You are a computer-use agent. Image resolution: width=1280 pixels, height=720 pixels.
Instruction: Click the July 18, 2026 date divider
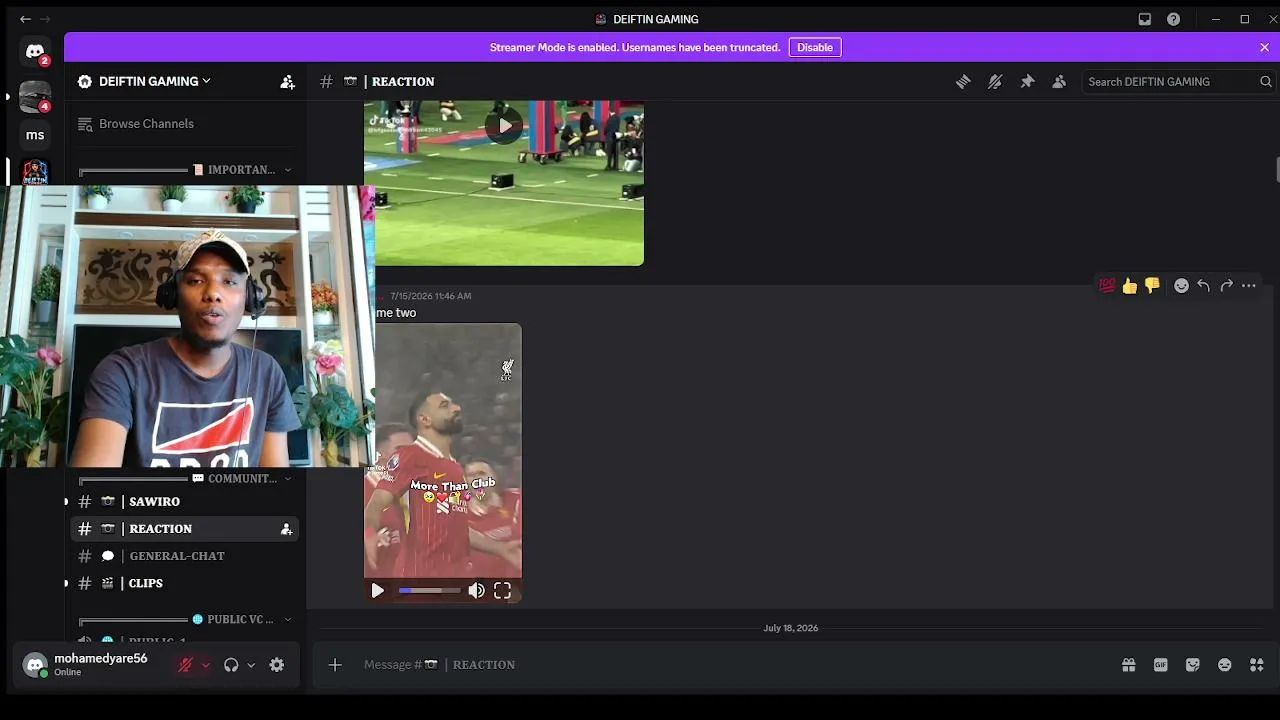(791, 628)
